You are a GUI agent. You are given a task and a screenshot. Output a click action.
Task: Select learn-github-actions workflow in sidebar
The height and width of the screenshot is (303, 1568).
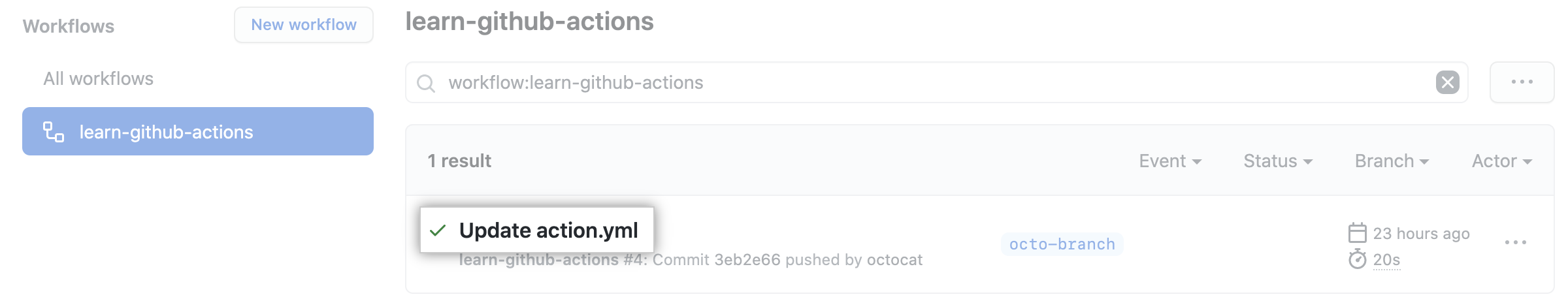click(x=198, y=131)
